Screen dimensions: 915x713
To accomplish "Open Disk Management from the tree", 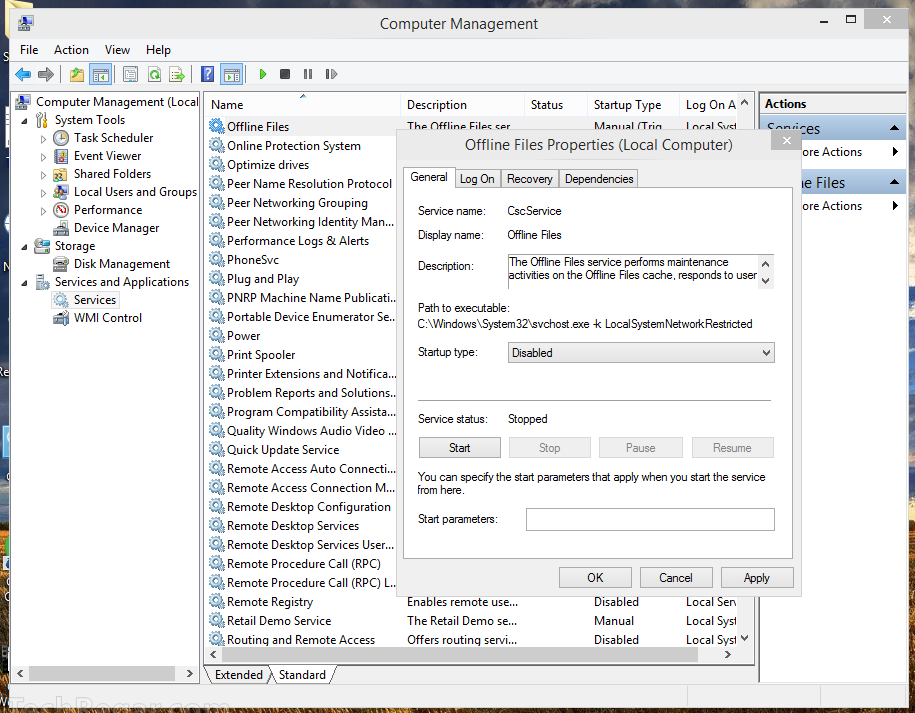I will [121, 264].
